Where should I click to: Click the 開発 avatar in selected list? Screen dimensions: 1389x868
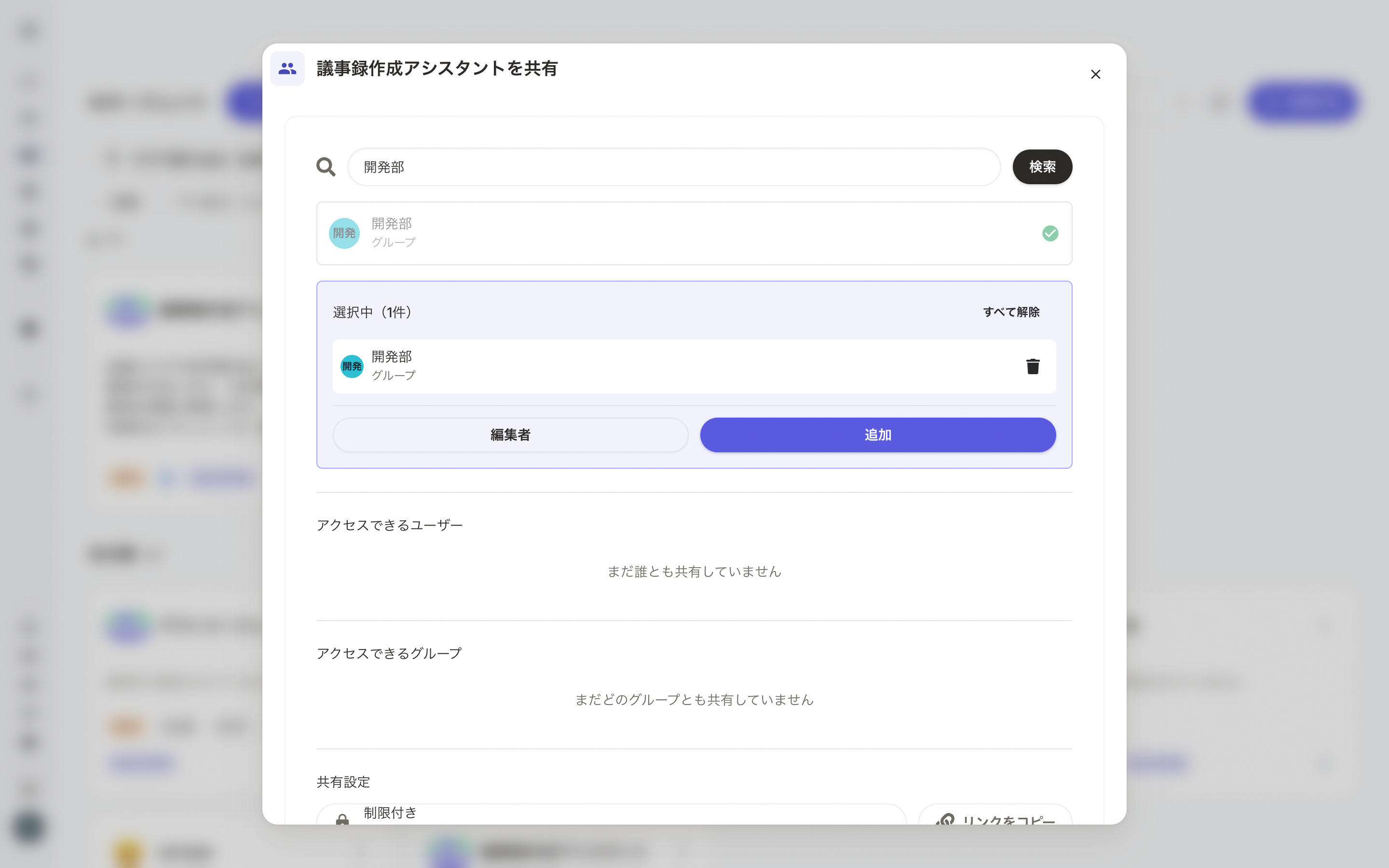coord(352,366)
